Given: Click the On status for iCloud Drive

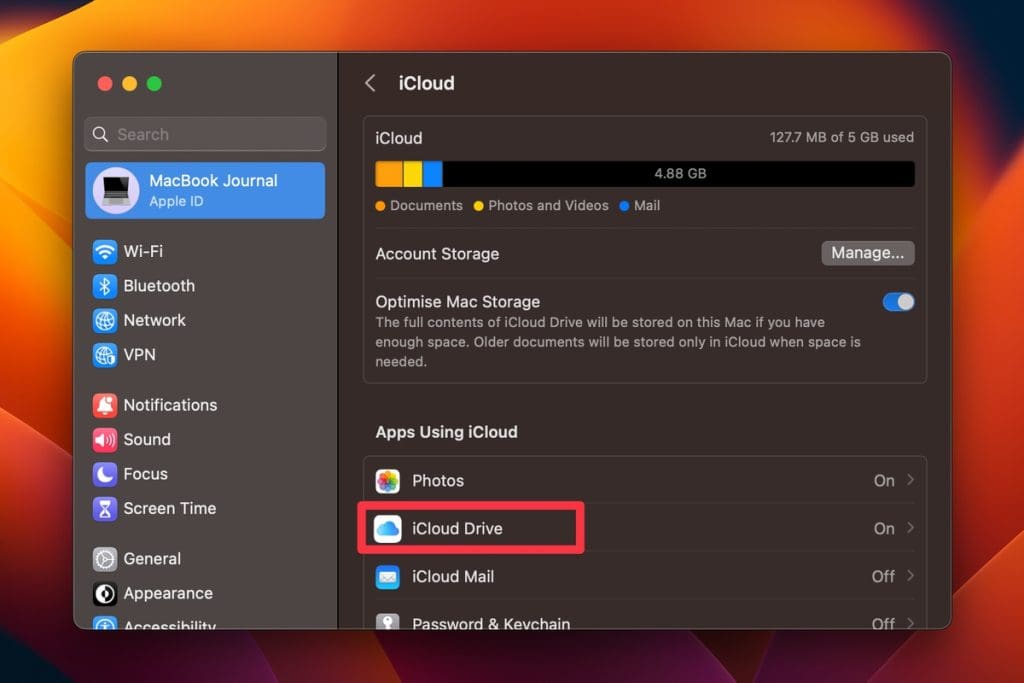Looking at the screenshot, I should (884, 529).
